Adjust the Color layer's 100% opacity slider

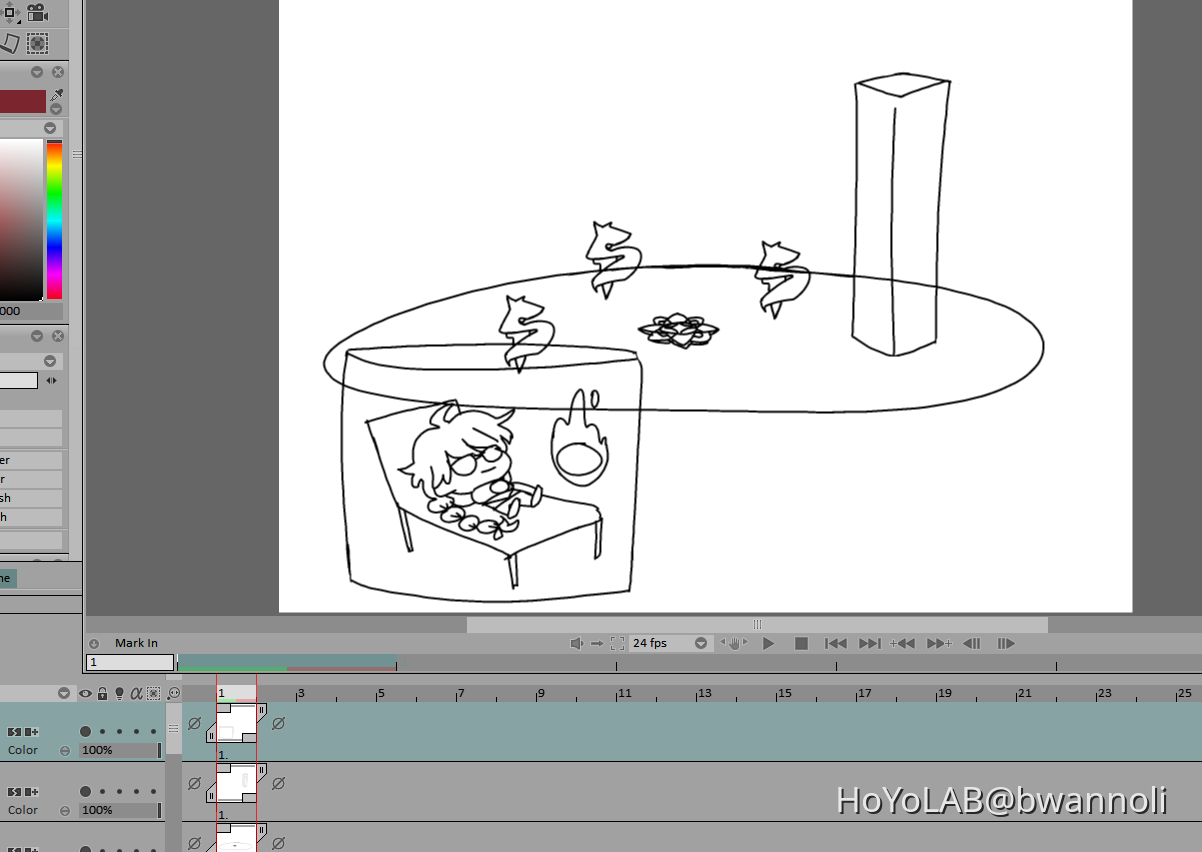click(x=119, y=749)
